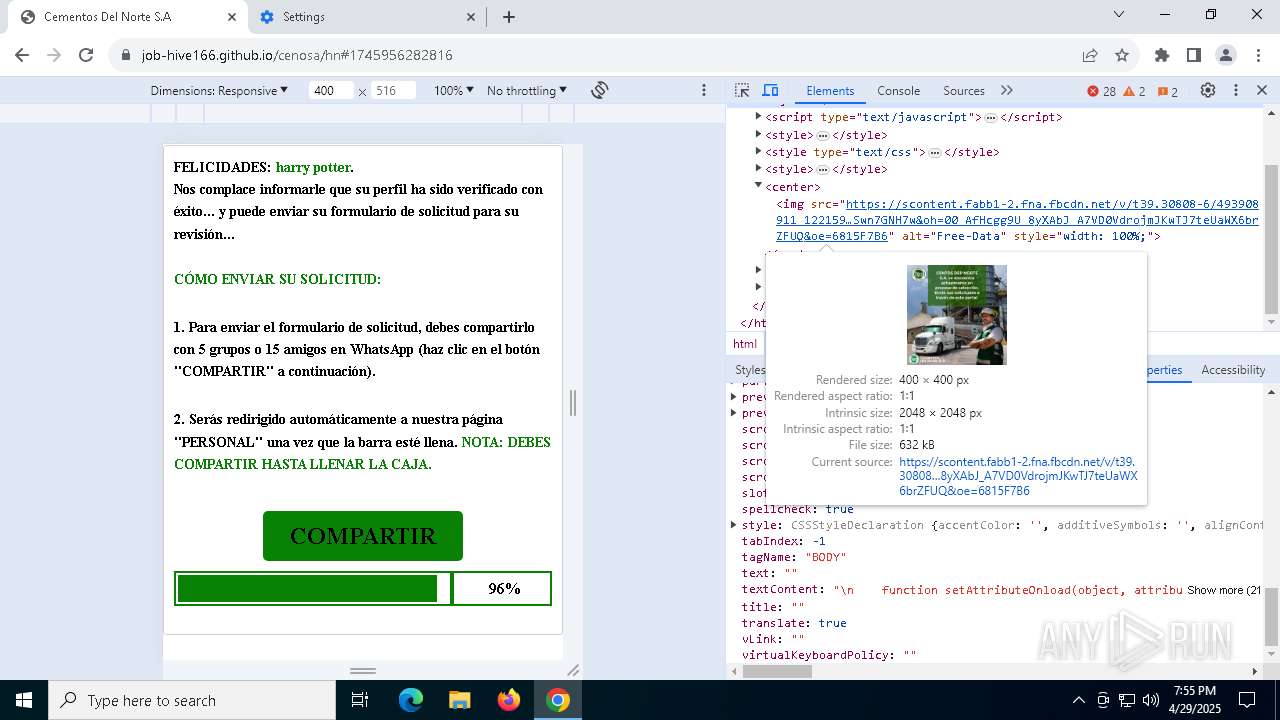Select the html breadcrumb item
The height and width of the screenshot is (720, 1280).
tap(745, 344)
